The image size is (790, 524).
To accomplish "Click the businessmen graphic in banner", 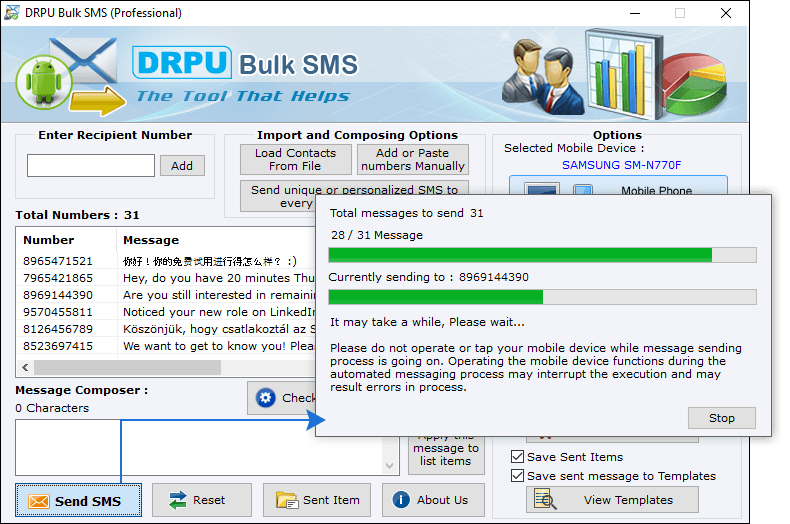I will [x=544, y=77].
